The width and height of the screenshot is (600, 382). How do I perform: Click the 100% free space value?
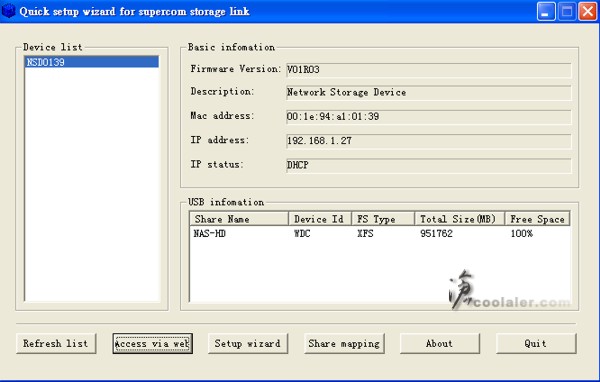point(522,233)
